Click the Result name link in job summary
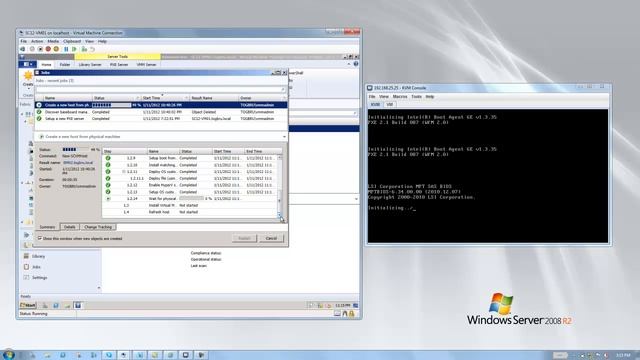The height and width of the screenshot is (360, 640). [x=78, y=162]
